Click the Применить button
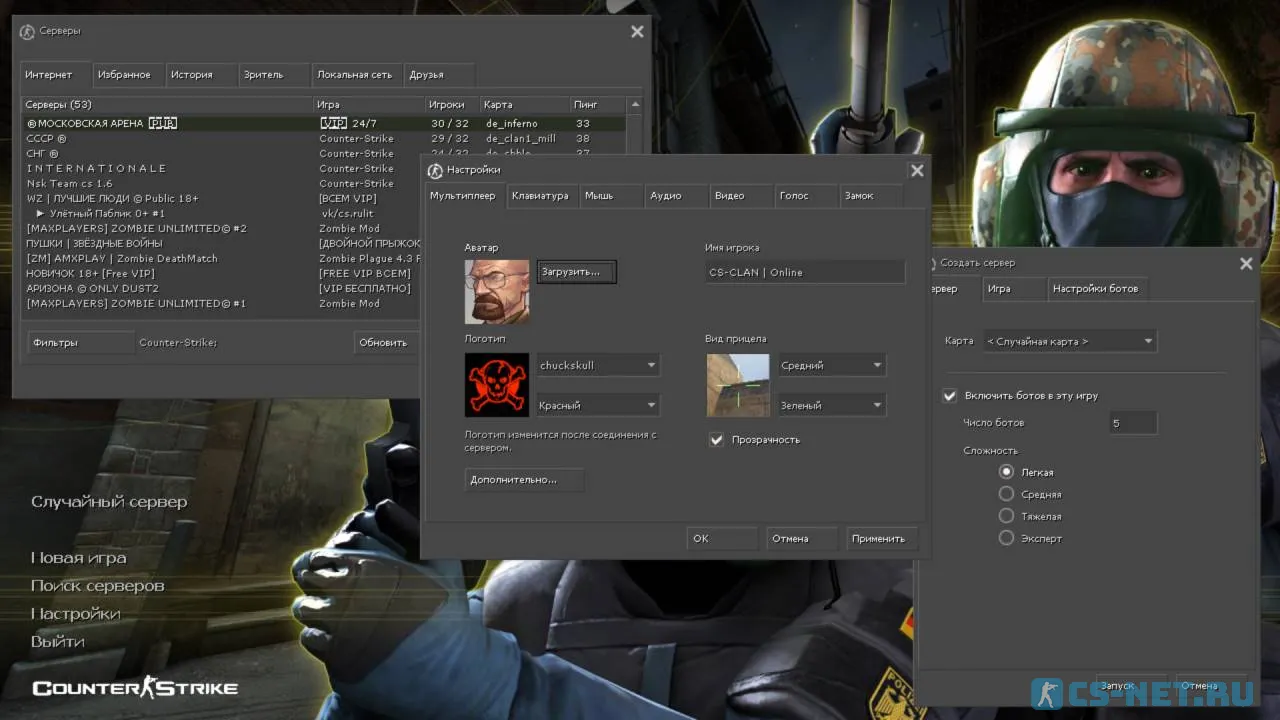The height and width of the screenshot is (720, 1280). coord(882,538)
